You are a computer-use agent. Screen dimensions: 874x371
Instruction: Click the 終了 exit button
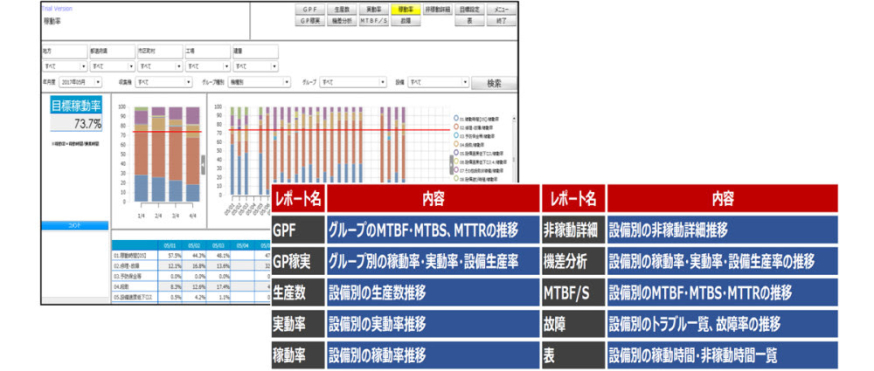click(501, 21)
